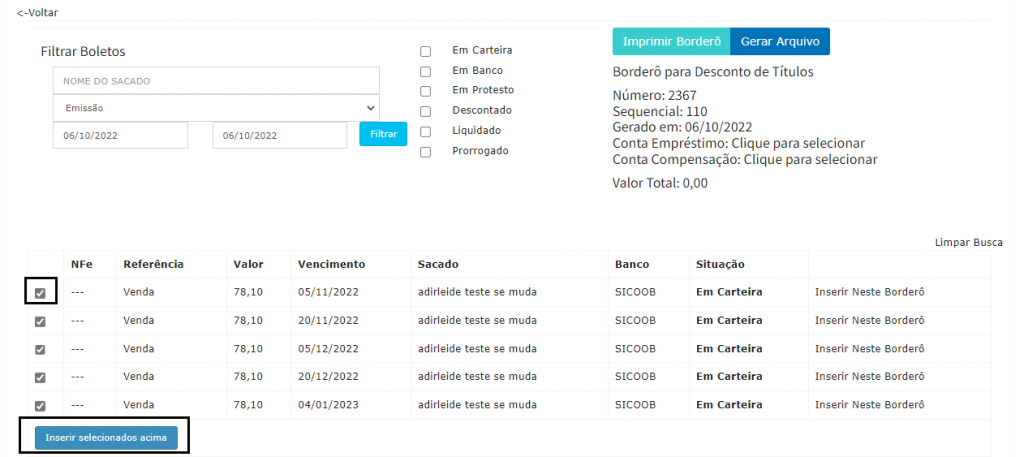The height and width of the screenshot is (457, 1024).
Task: Select the Liquidado checkbox
Action: coord(426,131)
